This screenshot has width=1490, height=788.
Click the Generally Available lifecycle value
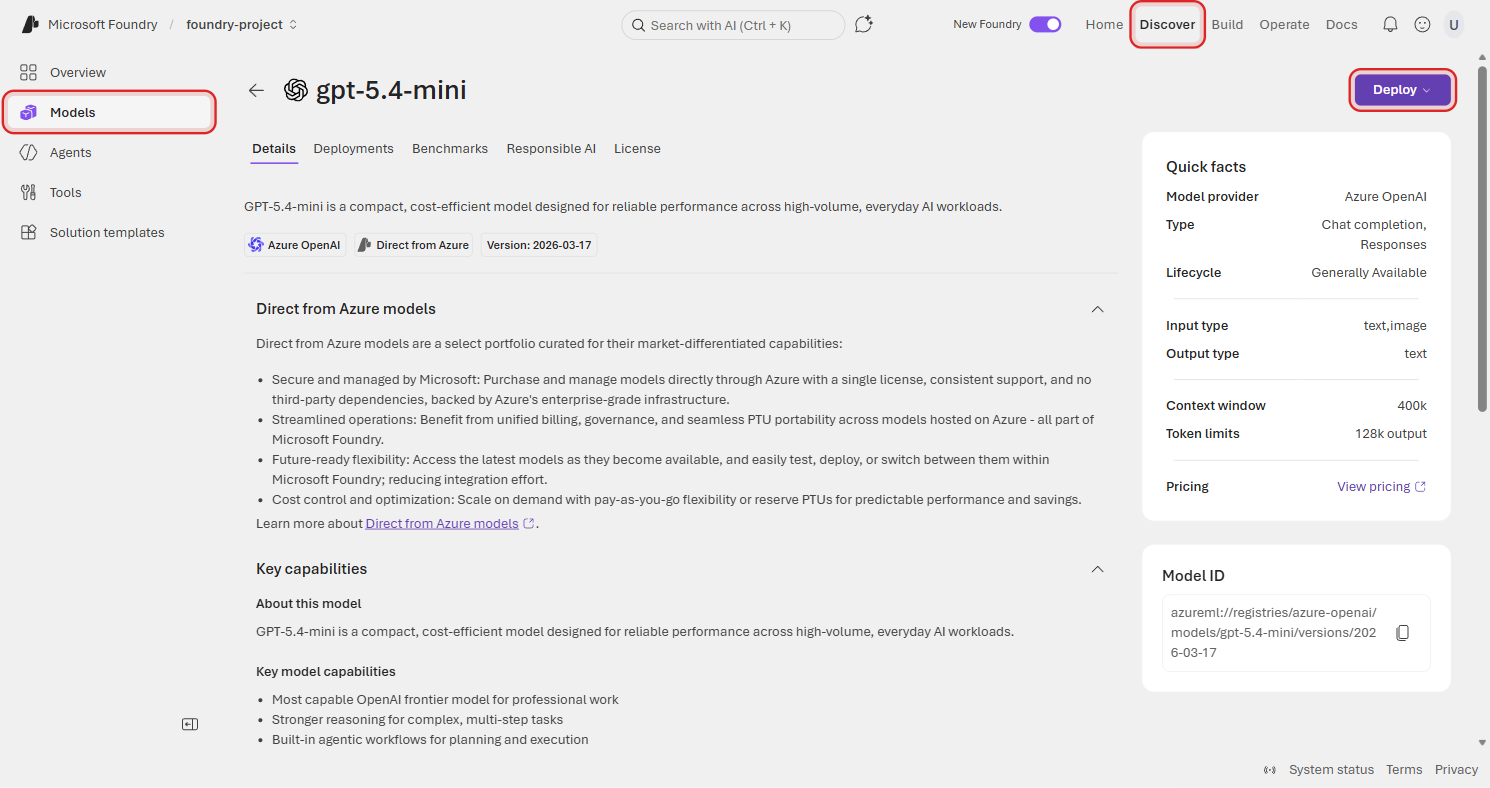point(1369,273)
